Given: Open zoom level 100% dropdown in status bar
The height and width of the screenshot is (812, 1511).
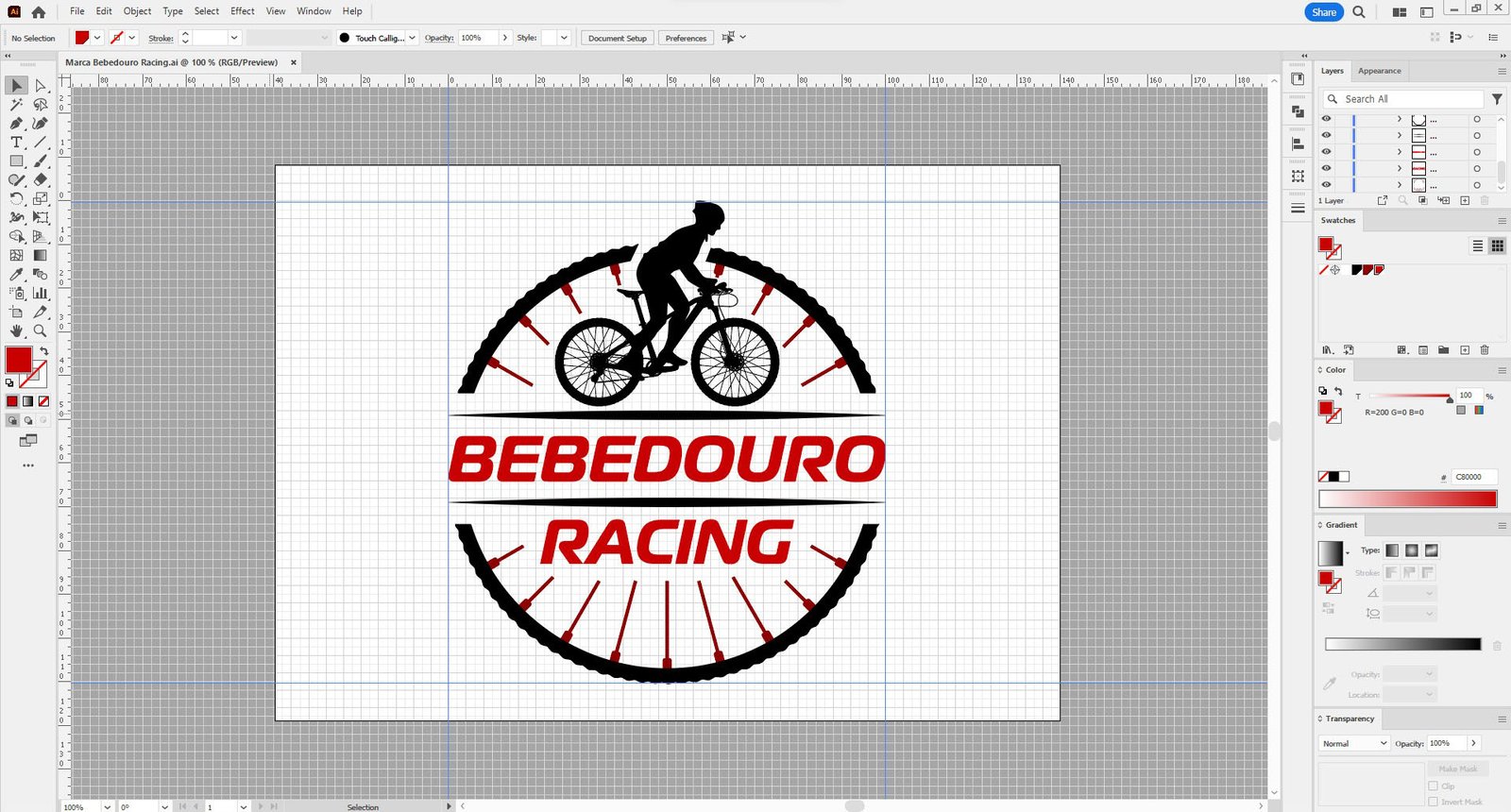Looking at the screenshot, I should pyautogui.click(x=107, y=807).
